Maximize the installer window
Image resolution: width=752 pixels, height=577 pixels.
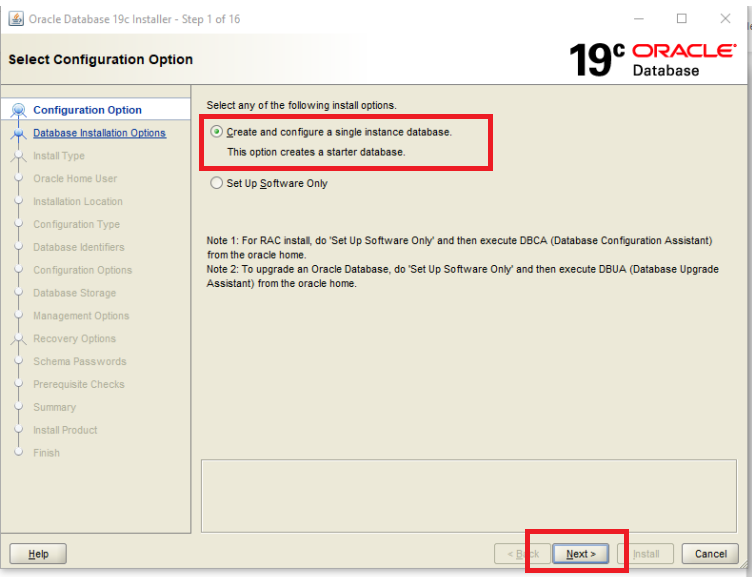coord(682,19)
